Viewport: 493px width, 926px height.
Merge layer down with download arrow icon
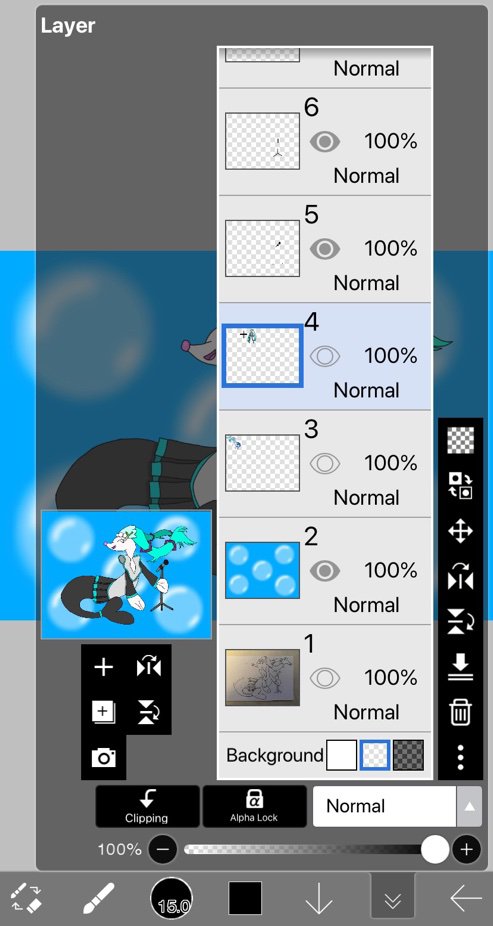pyautogui.click(x=460, y=667)
